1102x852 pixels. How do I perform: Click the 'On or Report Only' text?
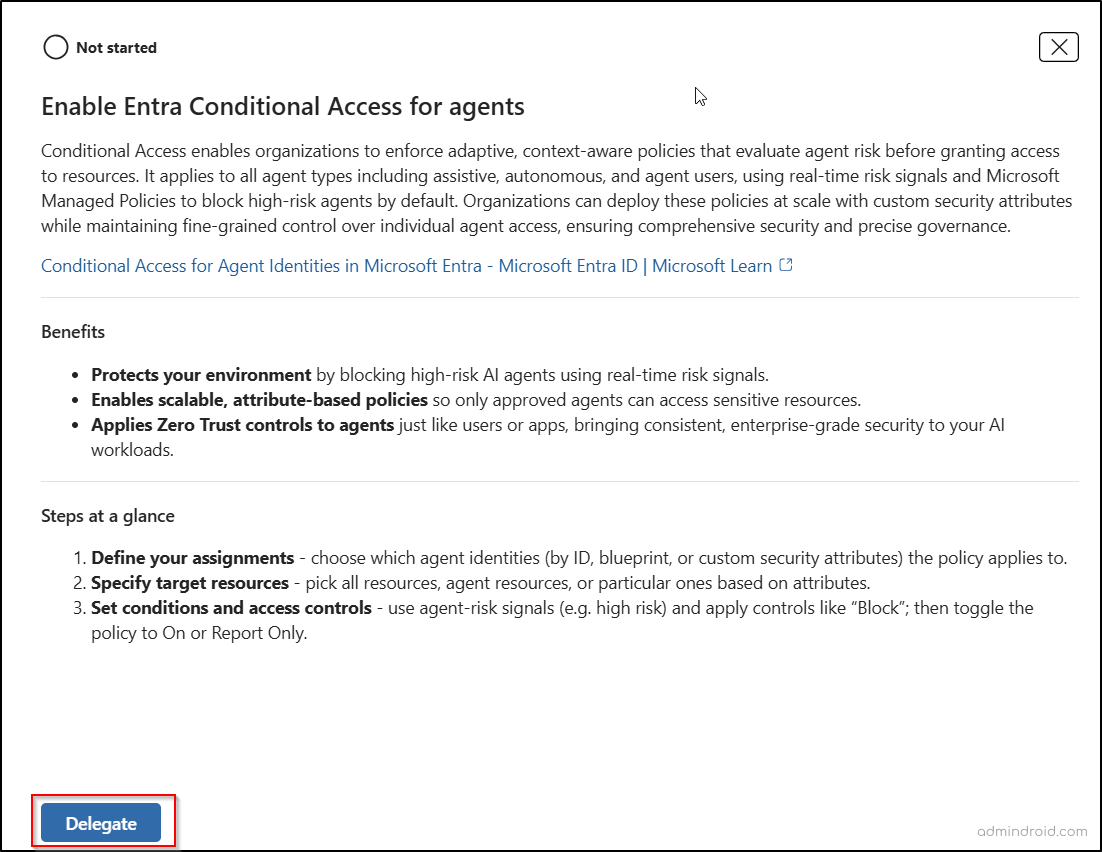tap(234, 632)
